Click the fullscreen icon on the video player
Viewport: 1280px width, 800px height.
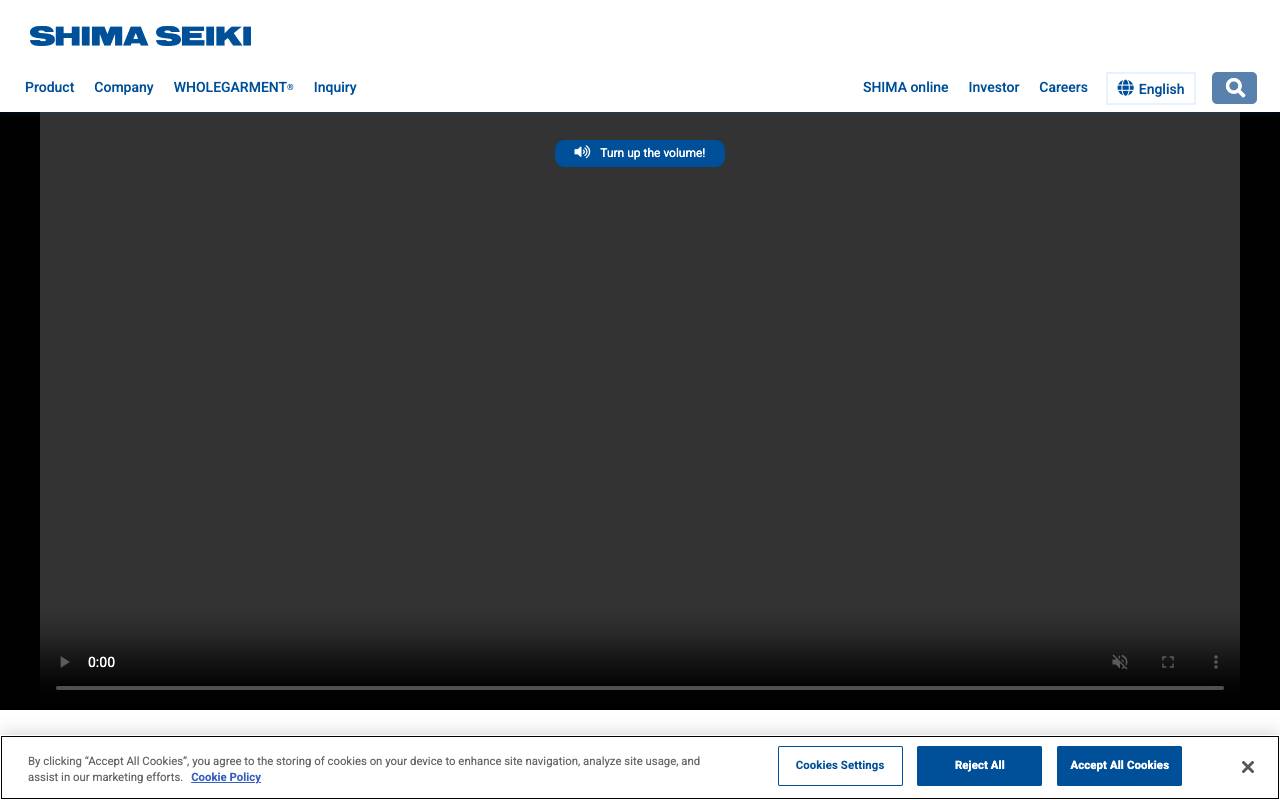1168,662
